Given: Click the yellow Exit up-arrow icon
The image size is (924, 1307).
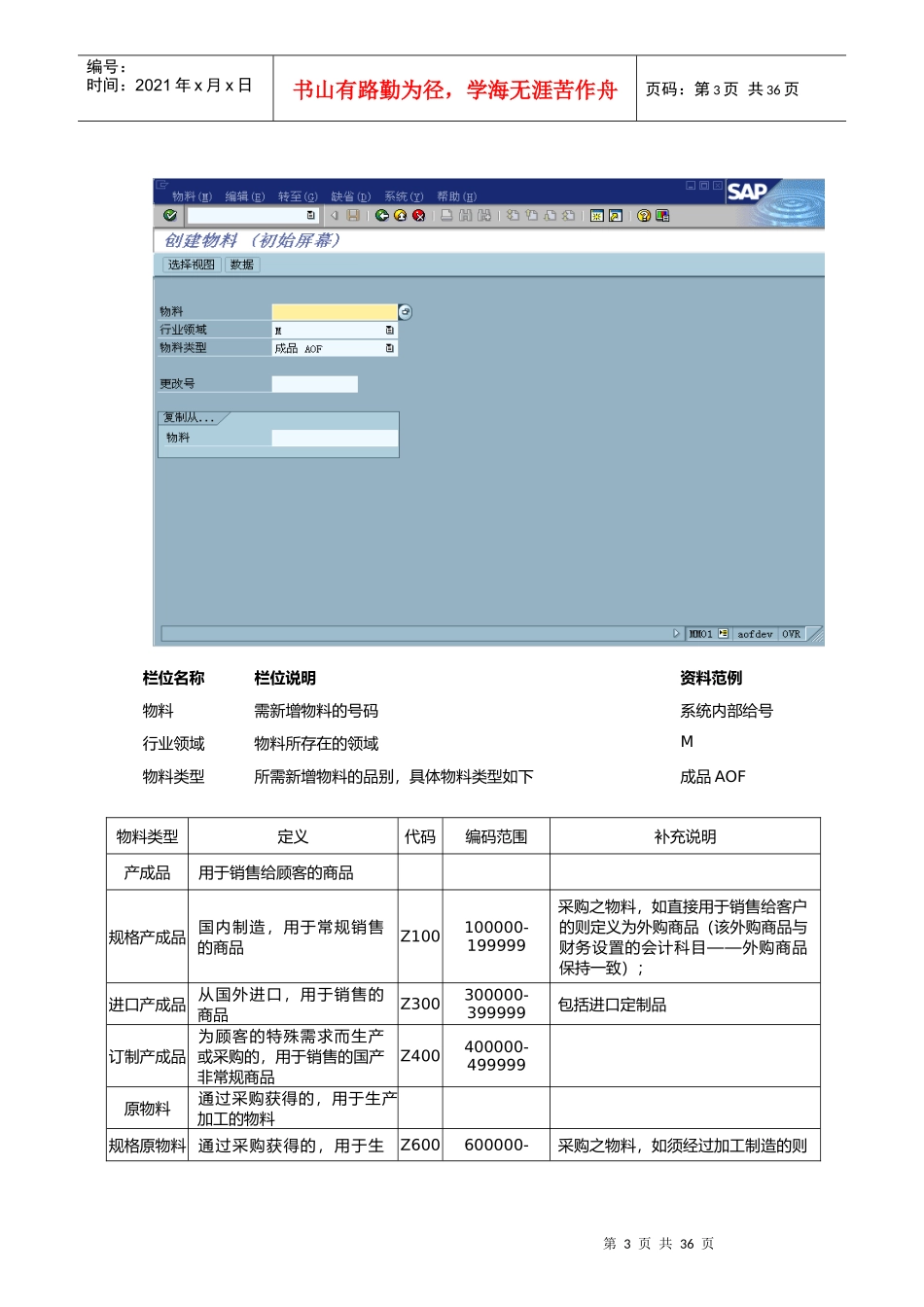Looking at the screenshot, I should tap(400, 215).
